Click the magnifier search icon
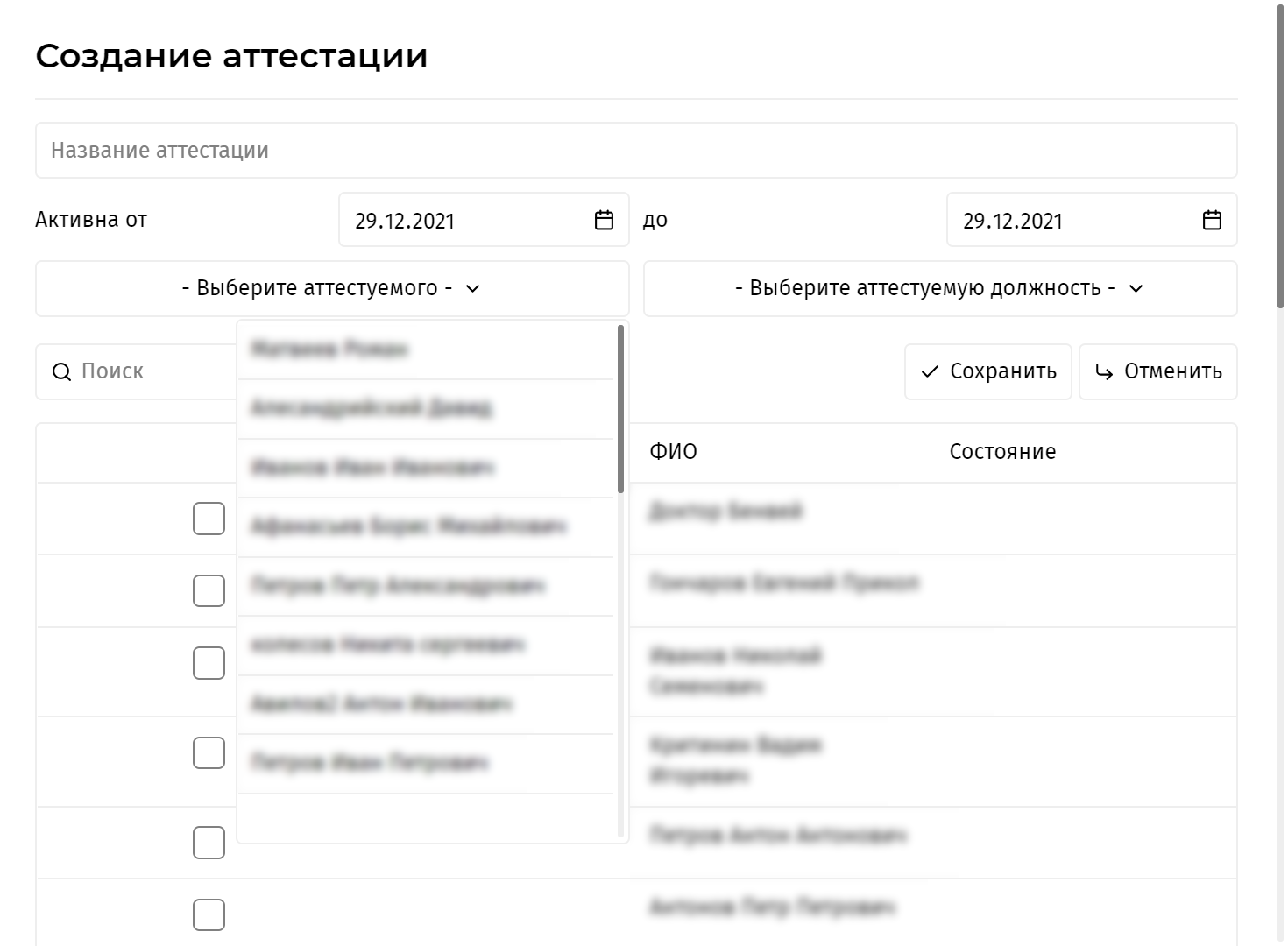The height and width of the screenshot is (946, 1288). [x=61, y=372]
